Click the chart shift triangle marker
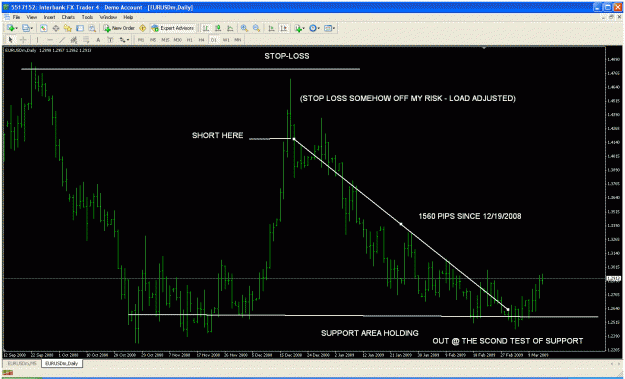625x379 pixels. tap(484, 48)
